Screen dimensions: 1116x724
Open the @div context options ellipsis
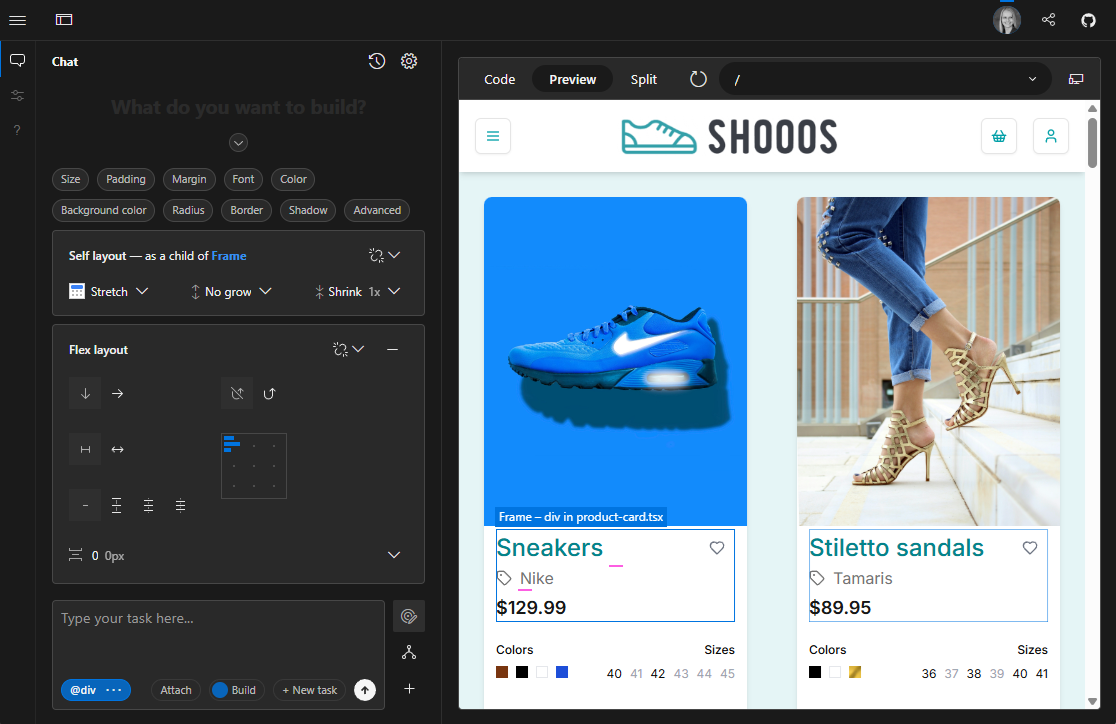click(x=114, y=690)
